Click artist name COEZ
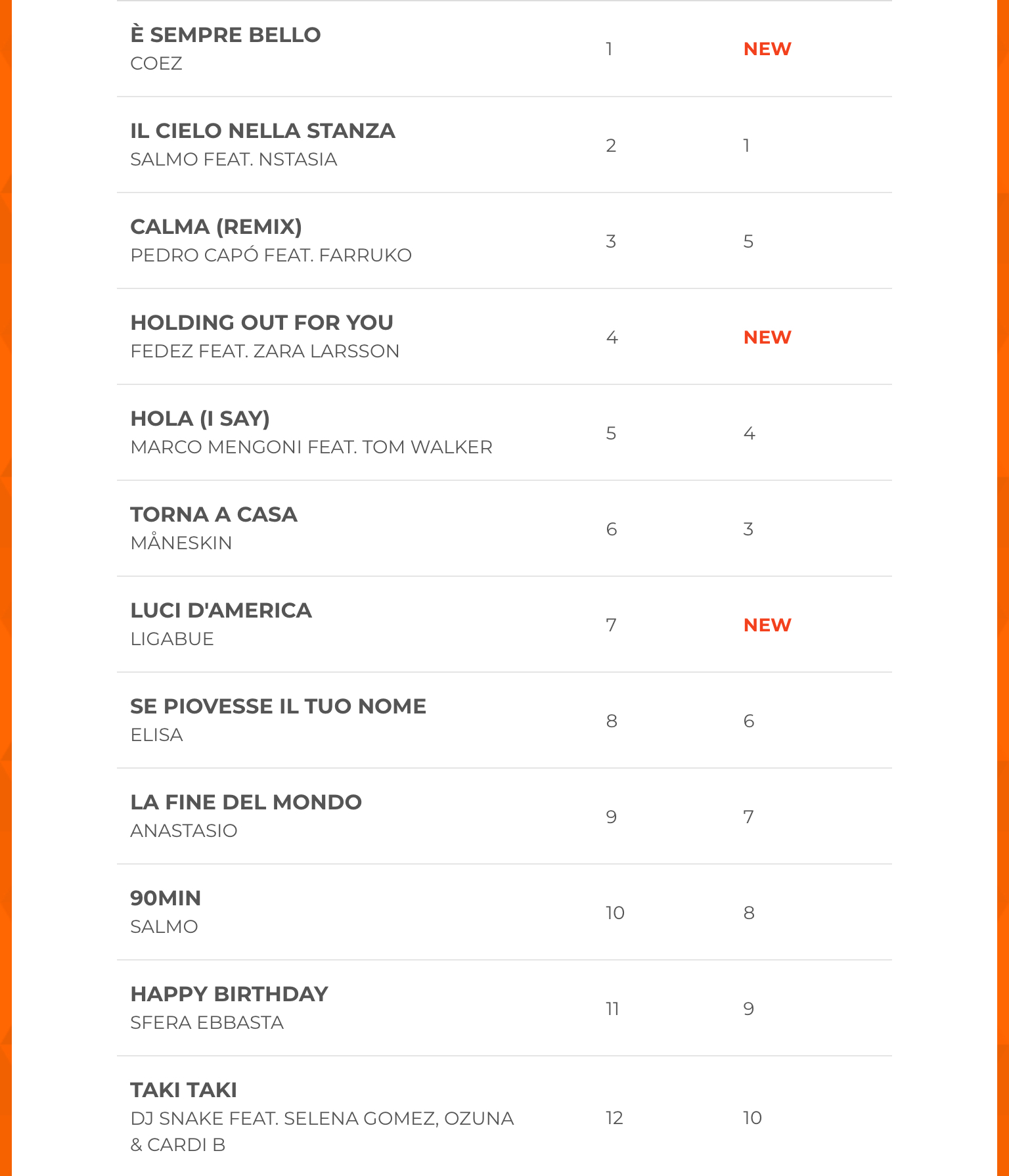Screen dimensions: 1009x1176 [x=156, y=64]
